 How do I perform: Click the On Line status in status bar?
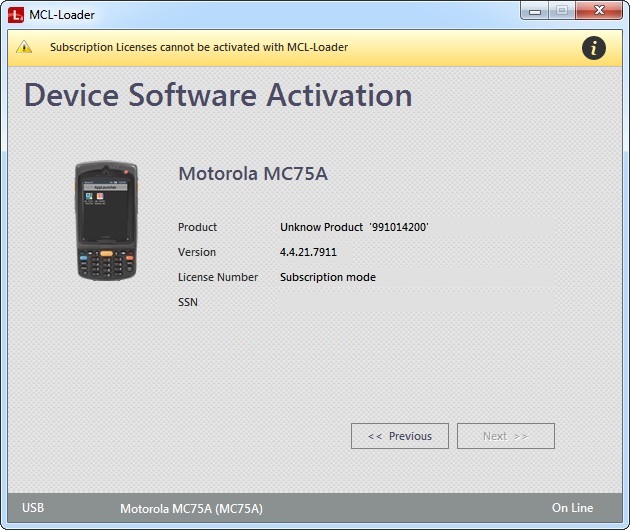(572, 508)
